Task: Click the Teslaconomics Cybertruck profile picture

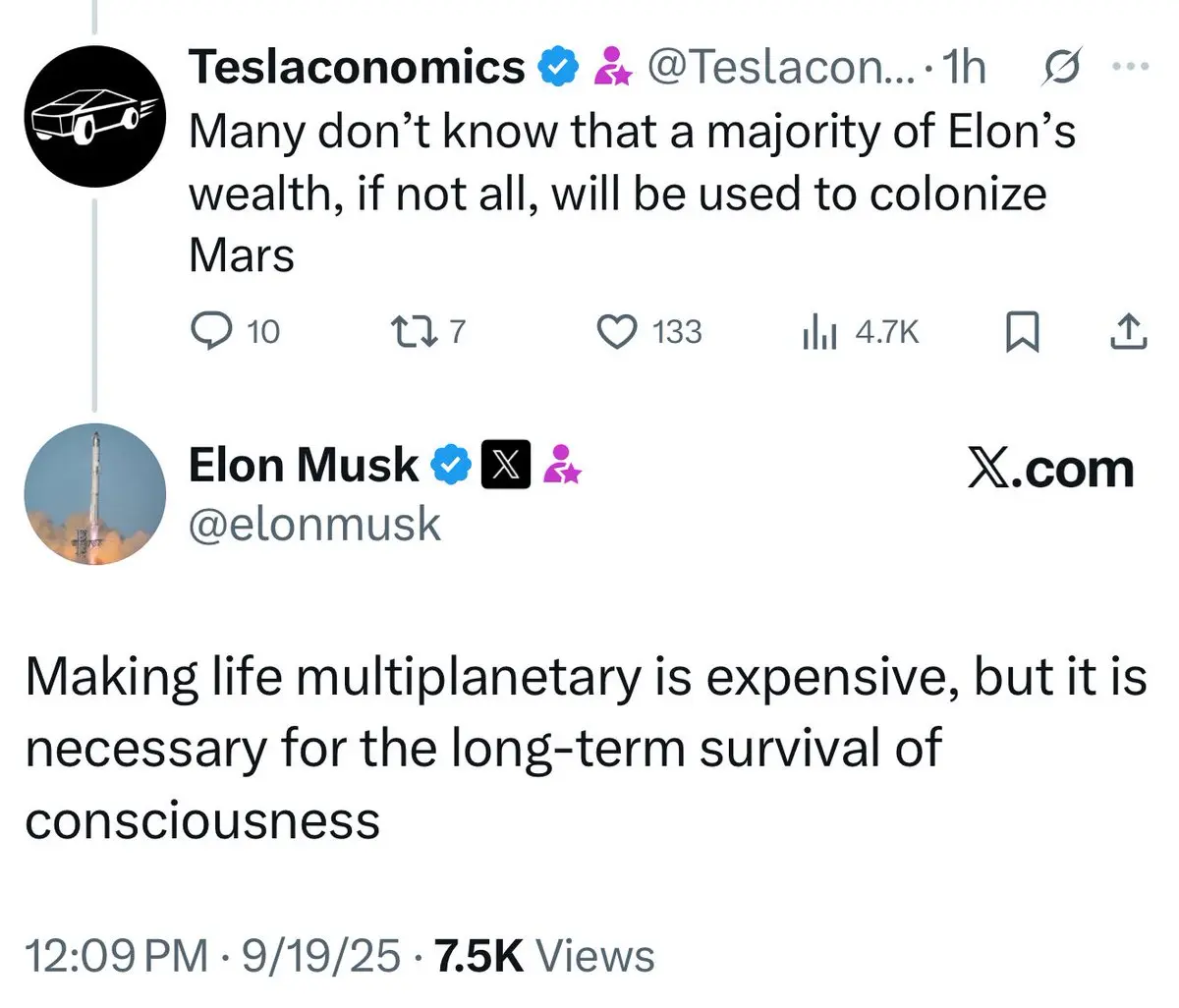Action: click(94, 116)
